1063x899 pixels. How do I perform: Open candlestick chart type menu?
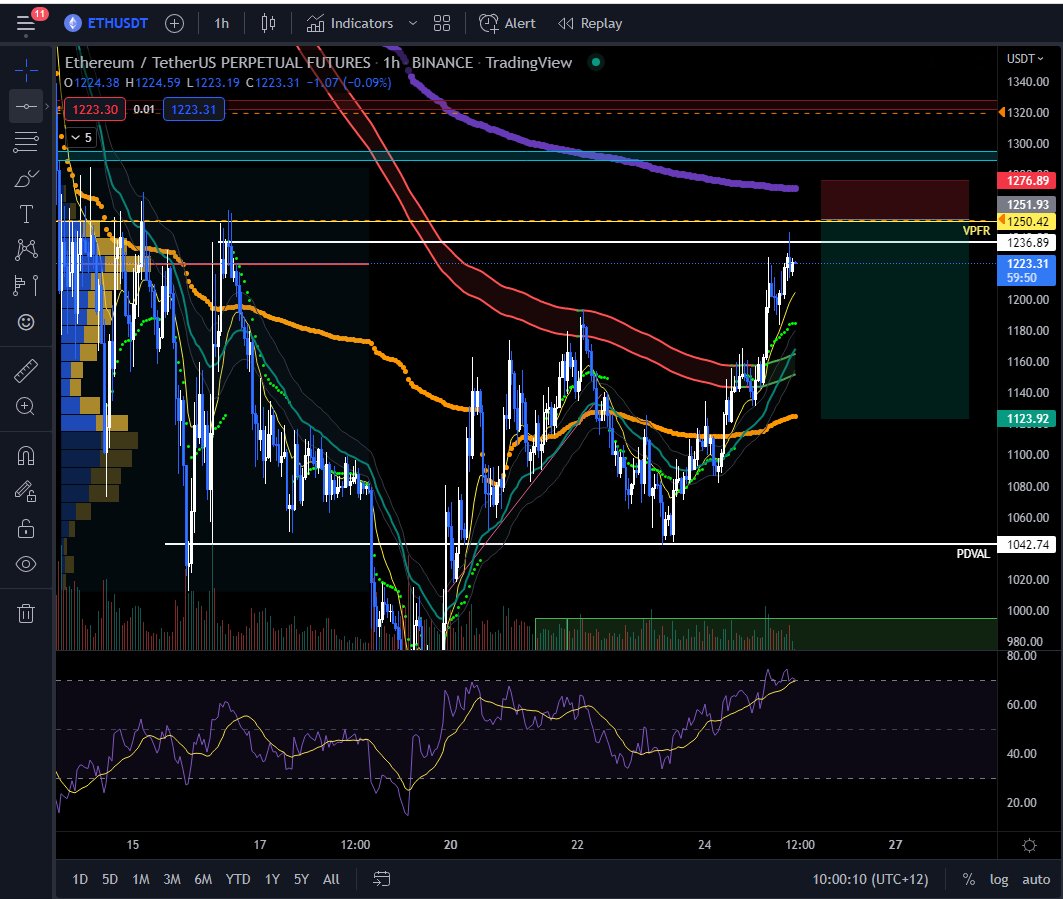pyautogui.click(x=268, y=24)
